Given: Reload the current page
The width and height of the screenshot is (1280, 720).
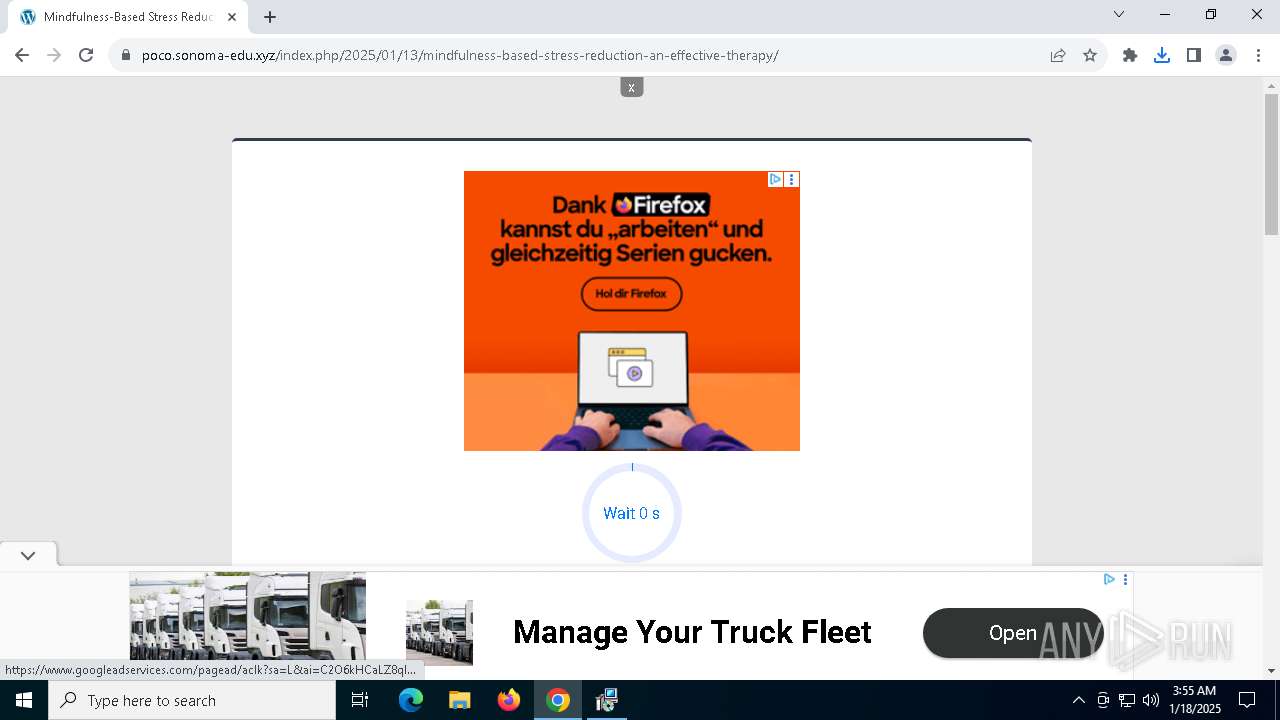Looking at the screenshot, I should [x=86, y=55].
